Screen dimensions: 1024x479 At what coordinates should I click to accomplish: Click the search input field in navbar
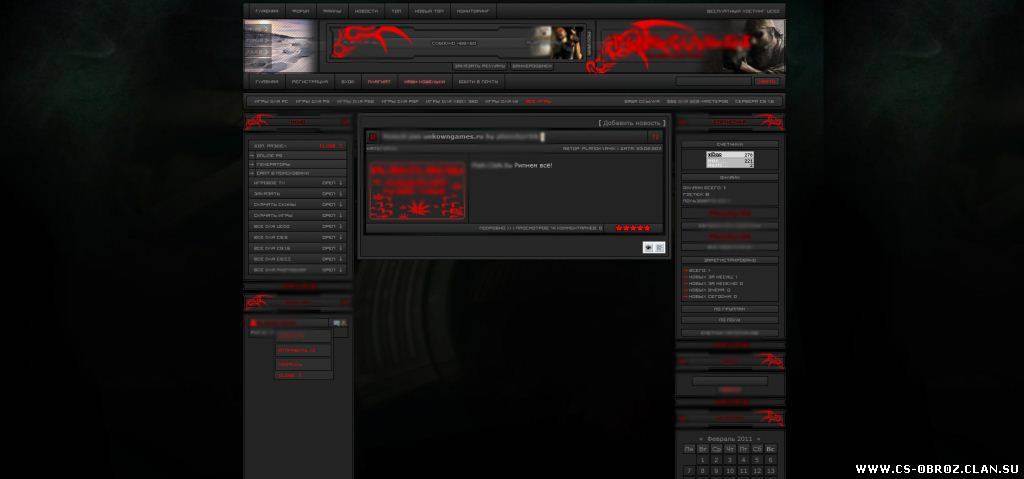(712, 82)
